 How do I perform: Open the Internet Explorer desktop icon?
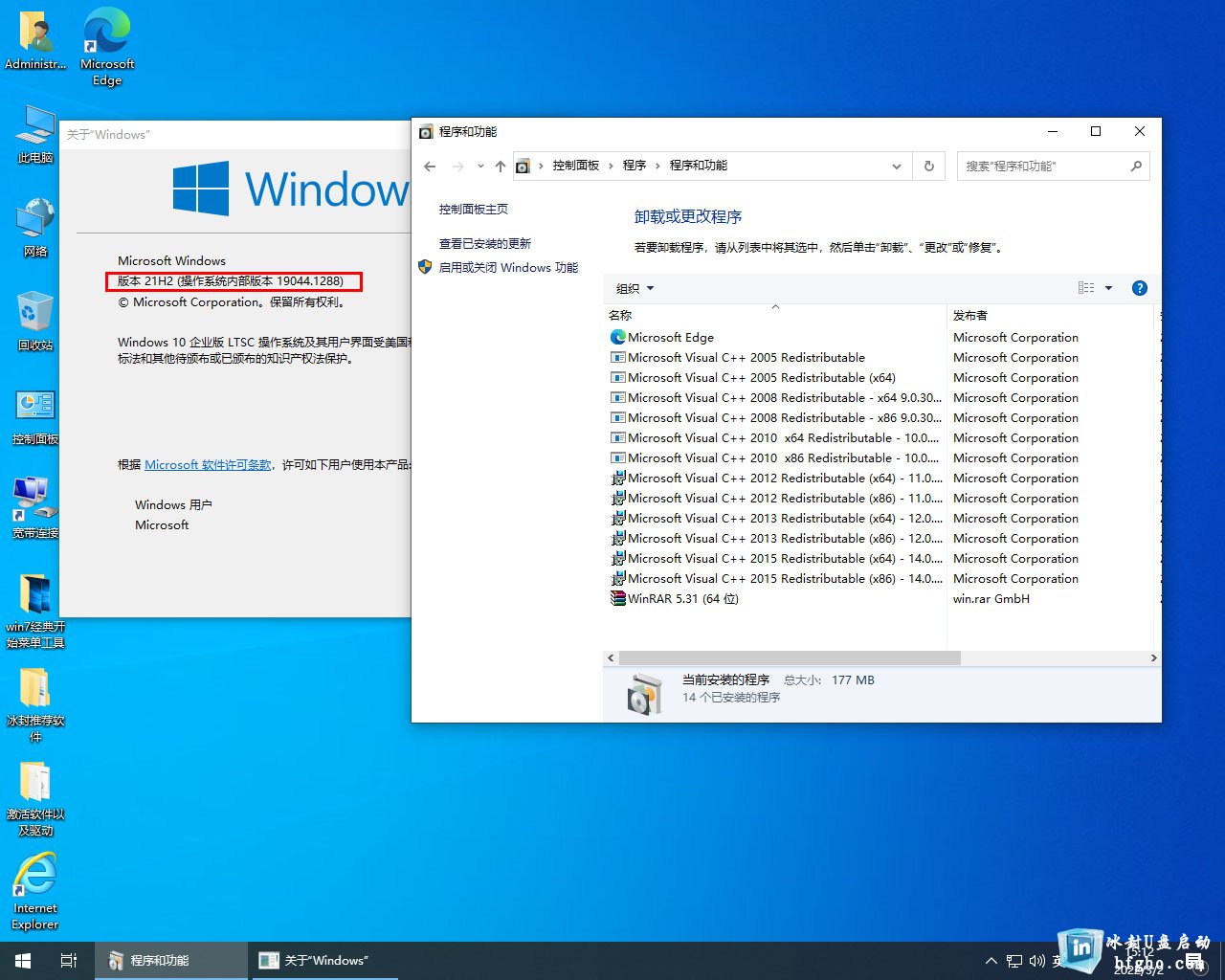tap(35, 892)
